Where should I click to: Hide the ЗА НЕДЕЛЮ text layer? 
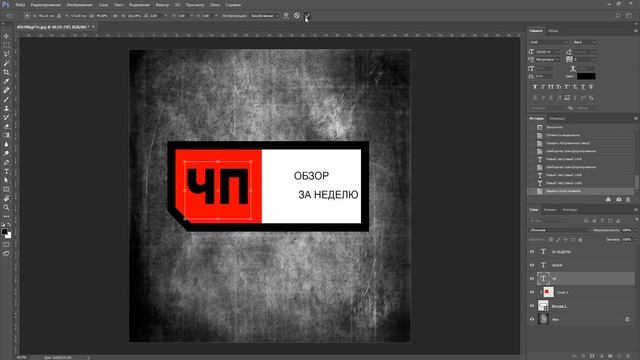532,252
